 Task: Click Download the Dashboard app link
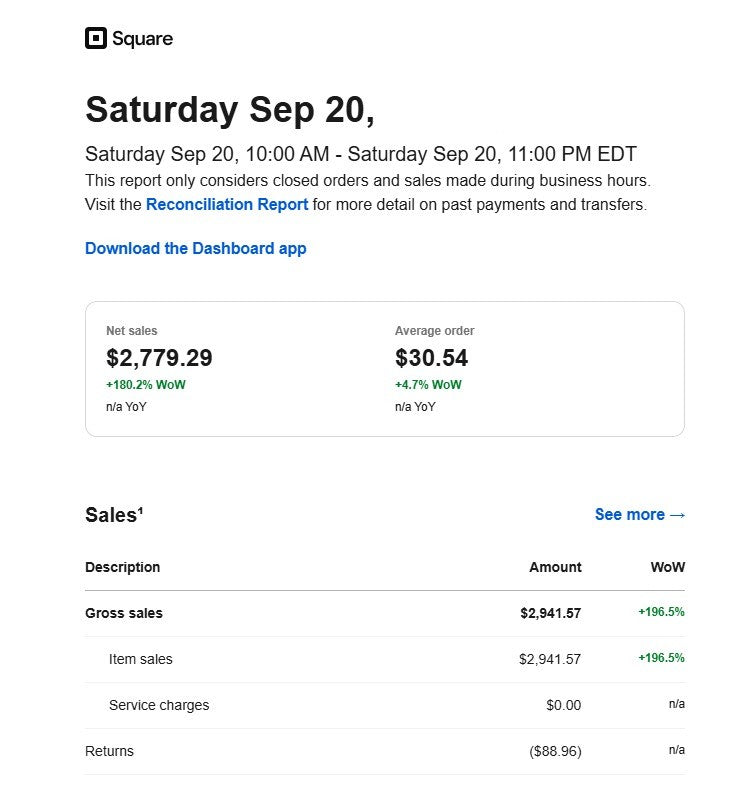click(196, 248)
